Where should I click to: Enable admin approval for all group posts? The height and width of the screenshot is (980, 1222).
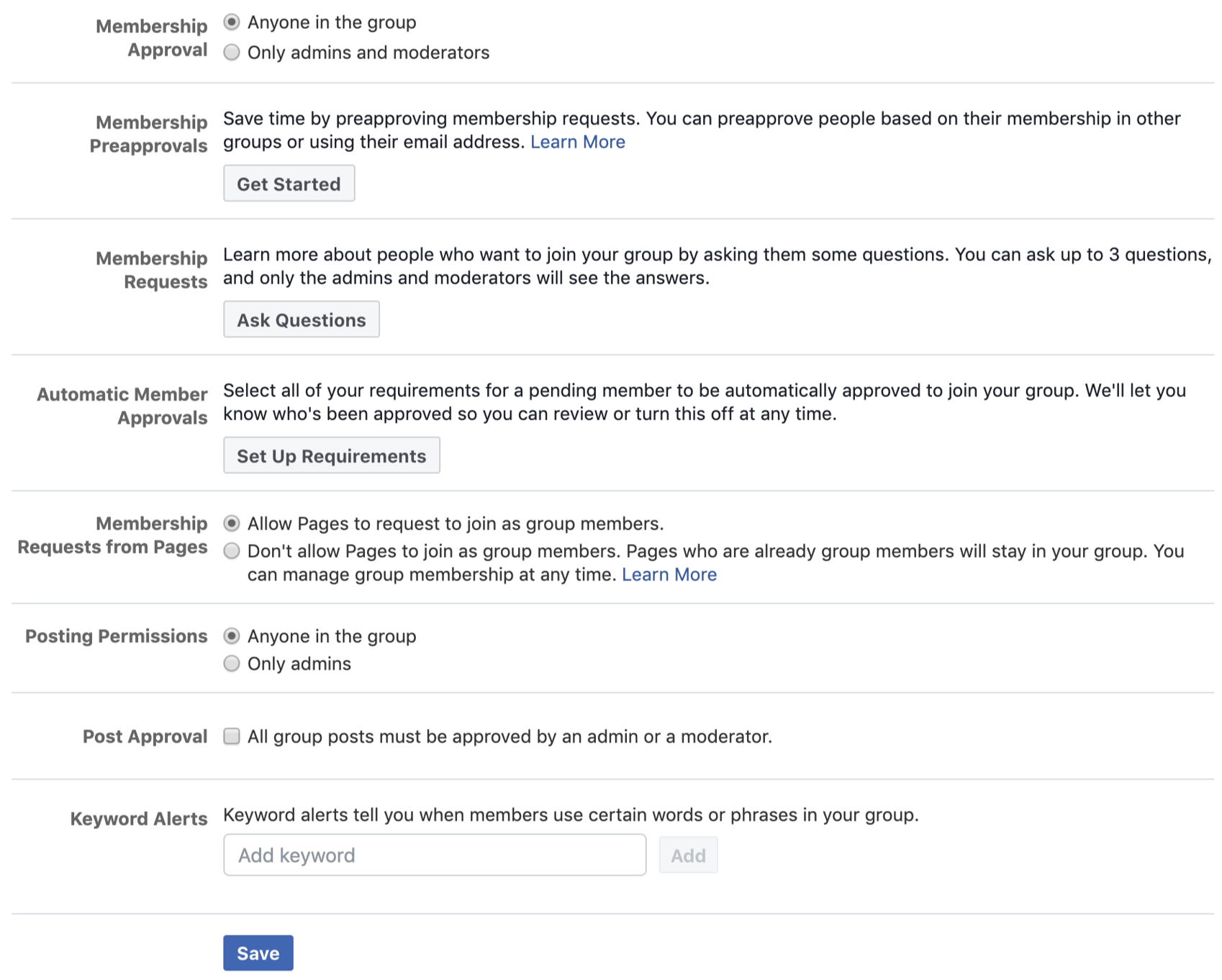point(232,736)
